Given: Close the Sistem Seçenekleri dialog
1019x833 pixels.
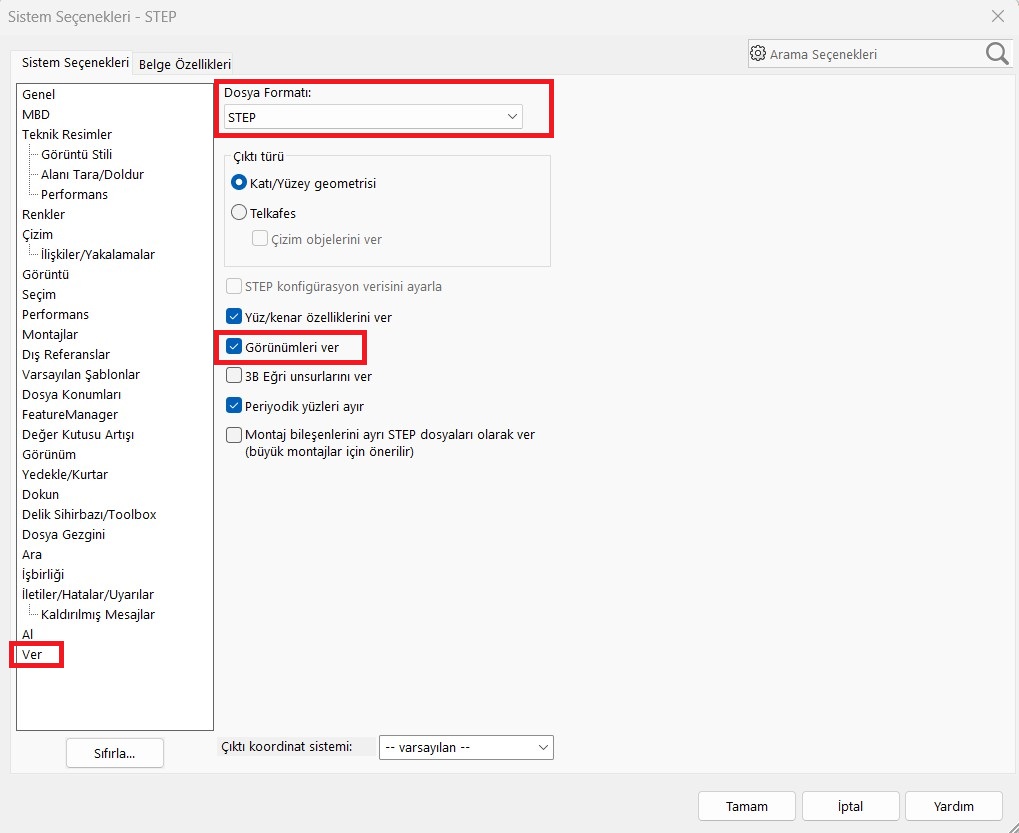Looking at the screenshot, I should click(998, 16).
